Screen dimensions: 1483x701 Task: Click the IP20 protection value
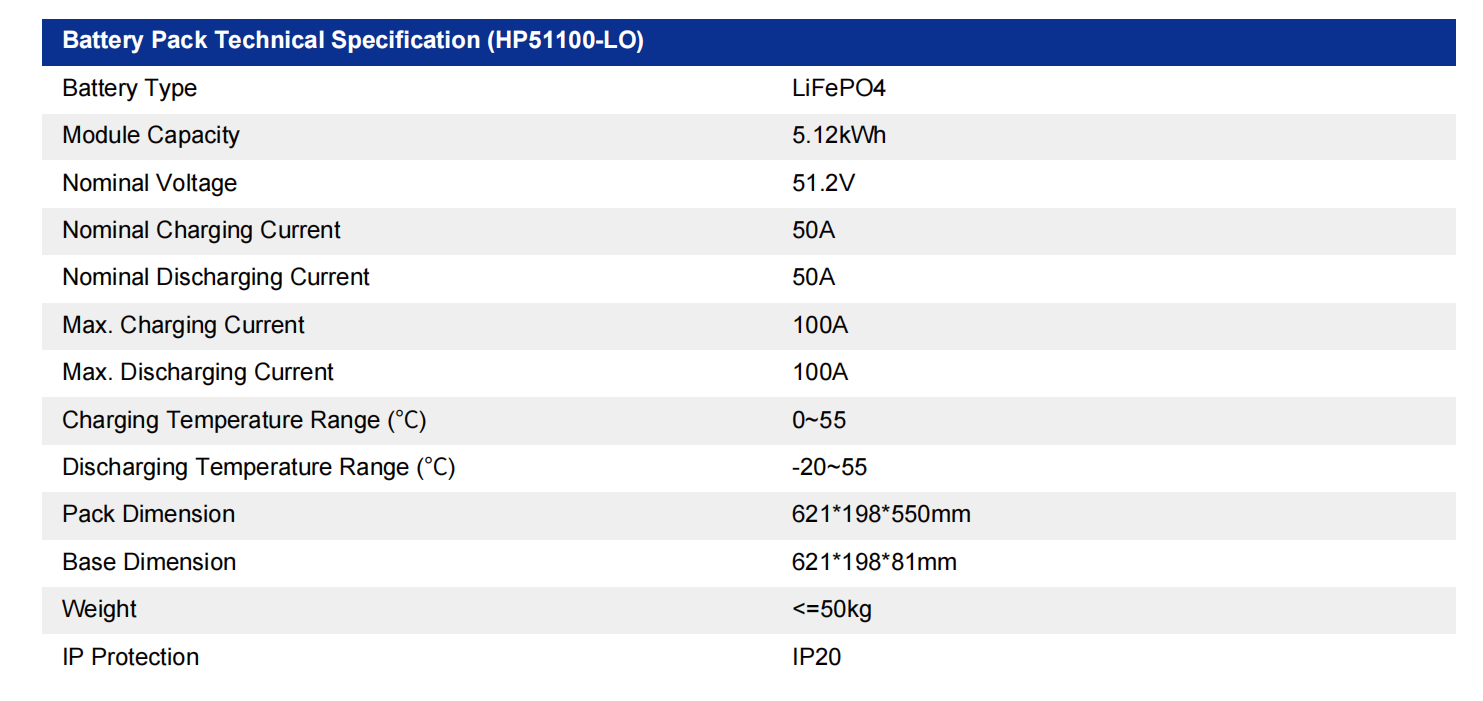tap(816, 657)
